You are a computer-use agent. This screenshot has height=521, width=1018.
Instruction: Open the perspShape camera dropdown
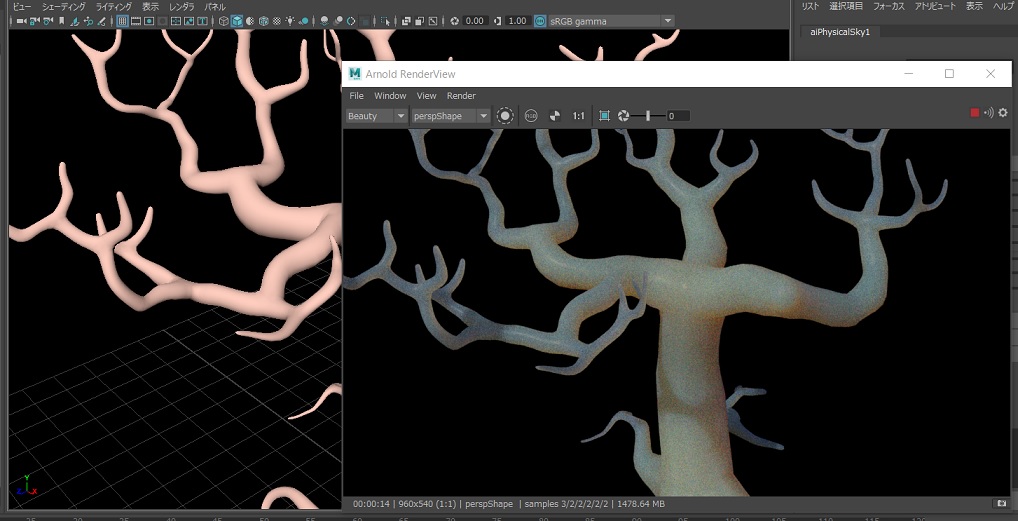pos(450,116)
